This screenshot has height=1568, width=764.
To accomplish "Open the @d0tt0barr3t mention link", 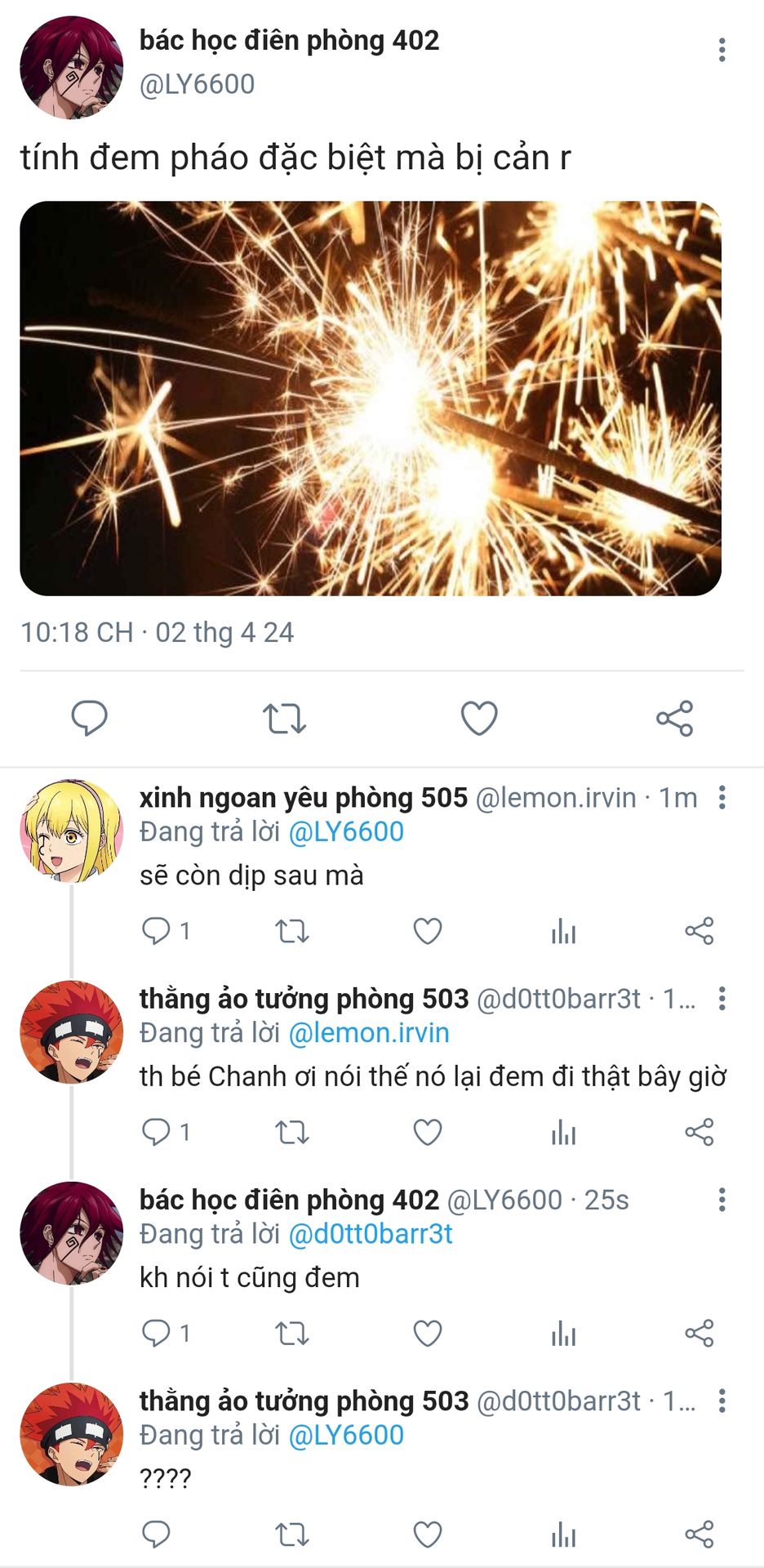I will pyautogui.click(x=371, y=1234).
